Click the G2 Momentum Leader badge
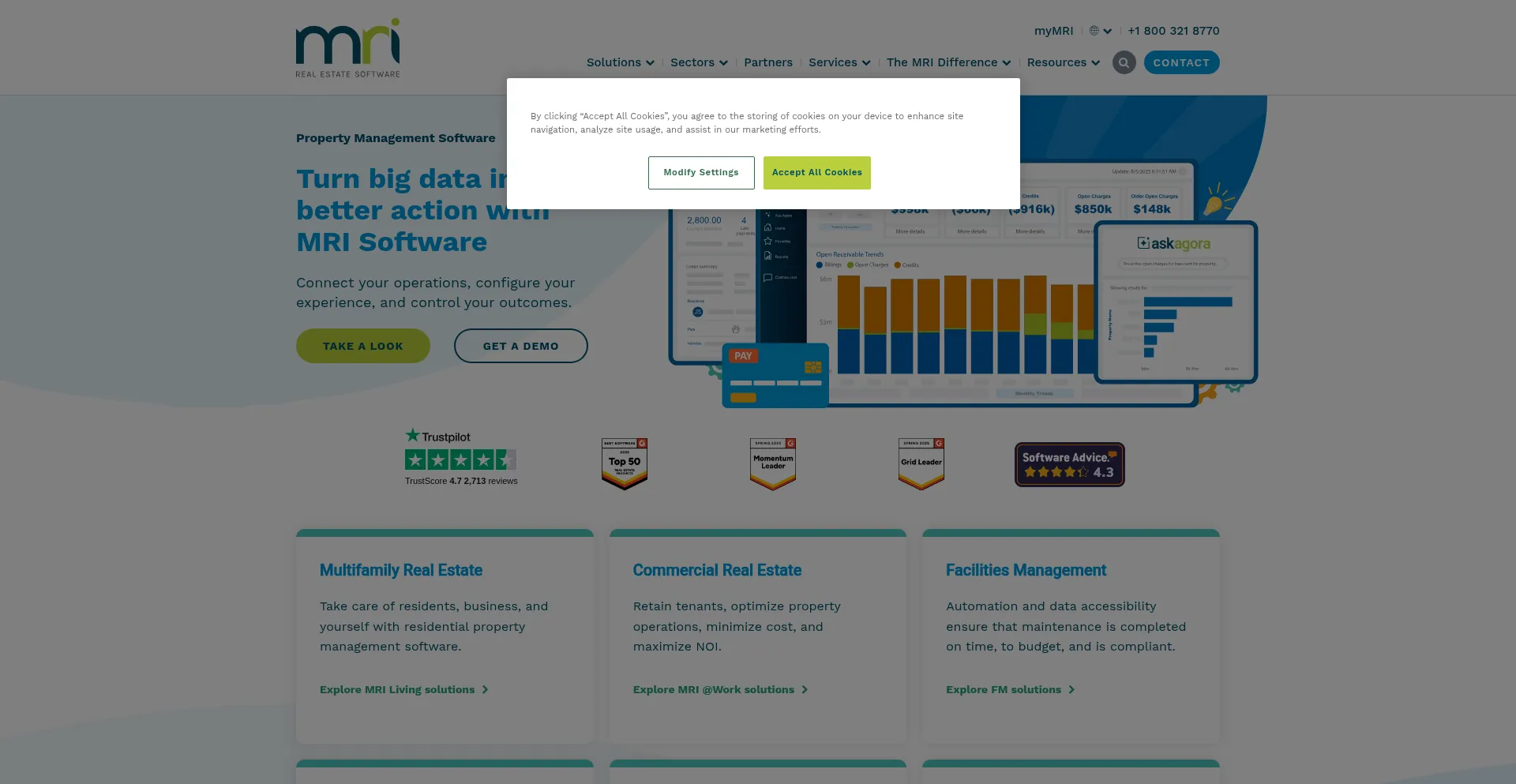The width and height of the screenshot is (1516, 784). (x=772, y=463)
